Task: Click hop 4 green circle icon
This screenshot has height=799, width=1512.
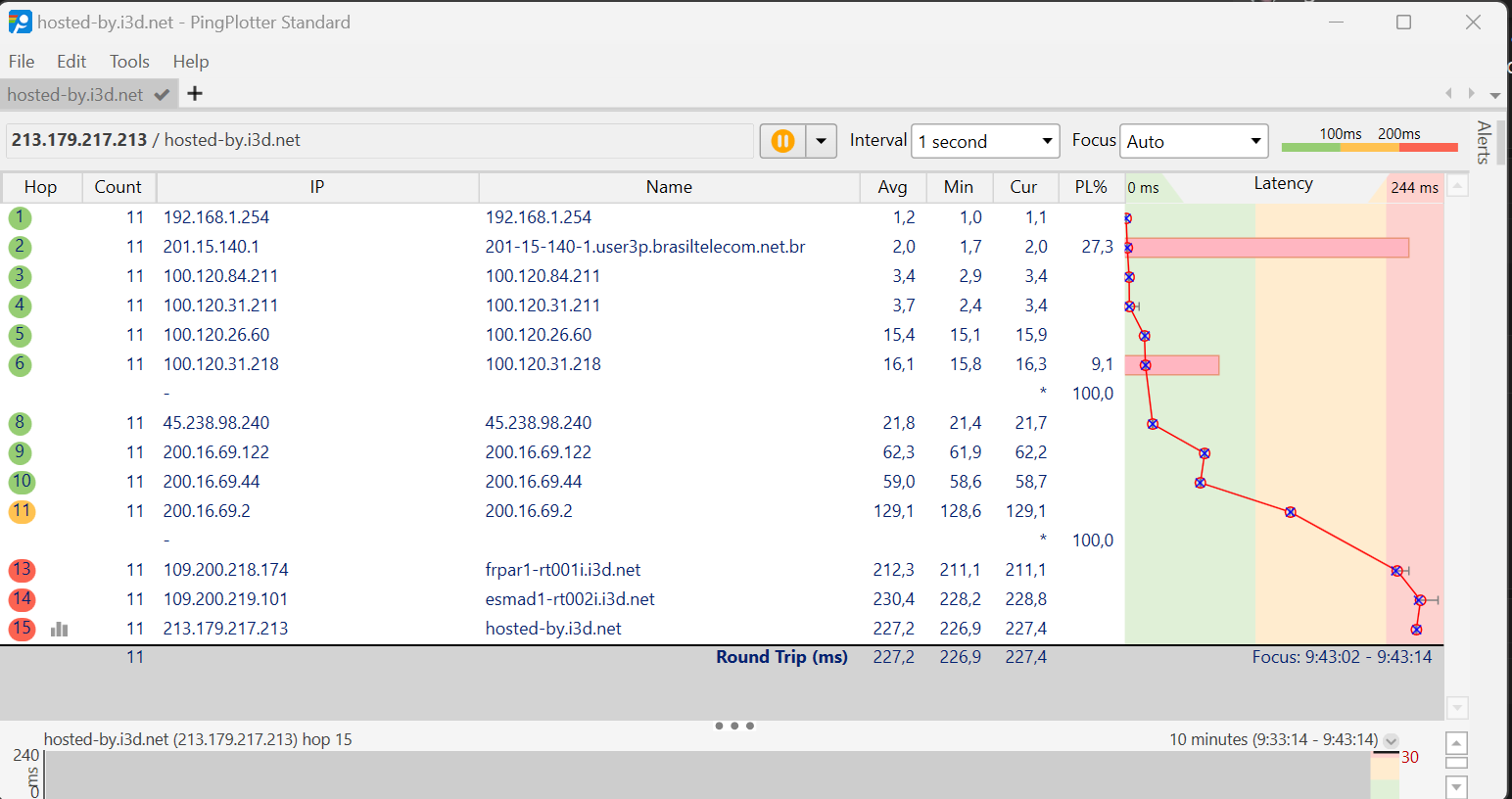Action: pos(20,305)
